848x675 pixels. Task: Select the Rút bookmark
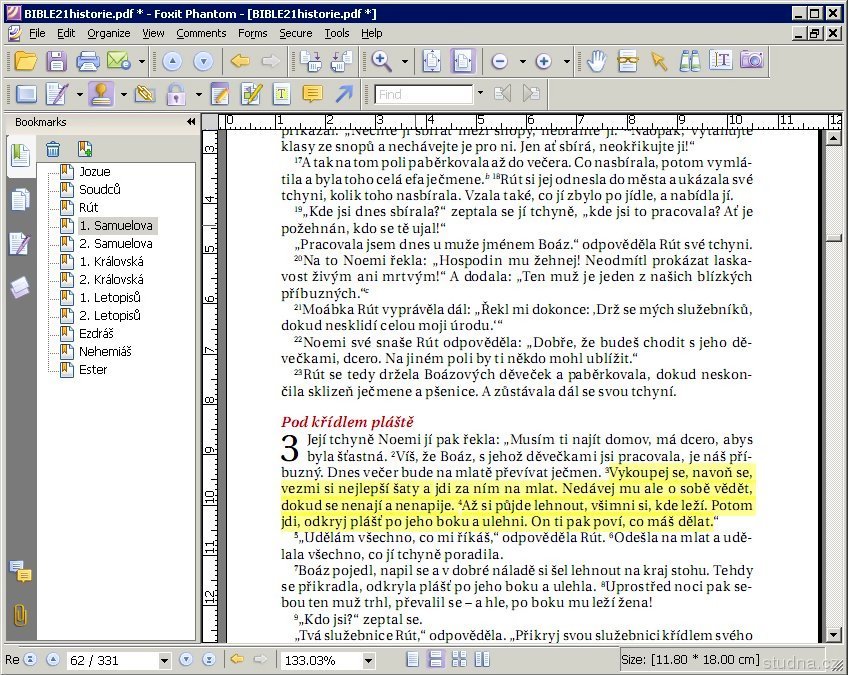pos(89,207)
